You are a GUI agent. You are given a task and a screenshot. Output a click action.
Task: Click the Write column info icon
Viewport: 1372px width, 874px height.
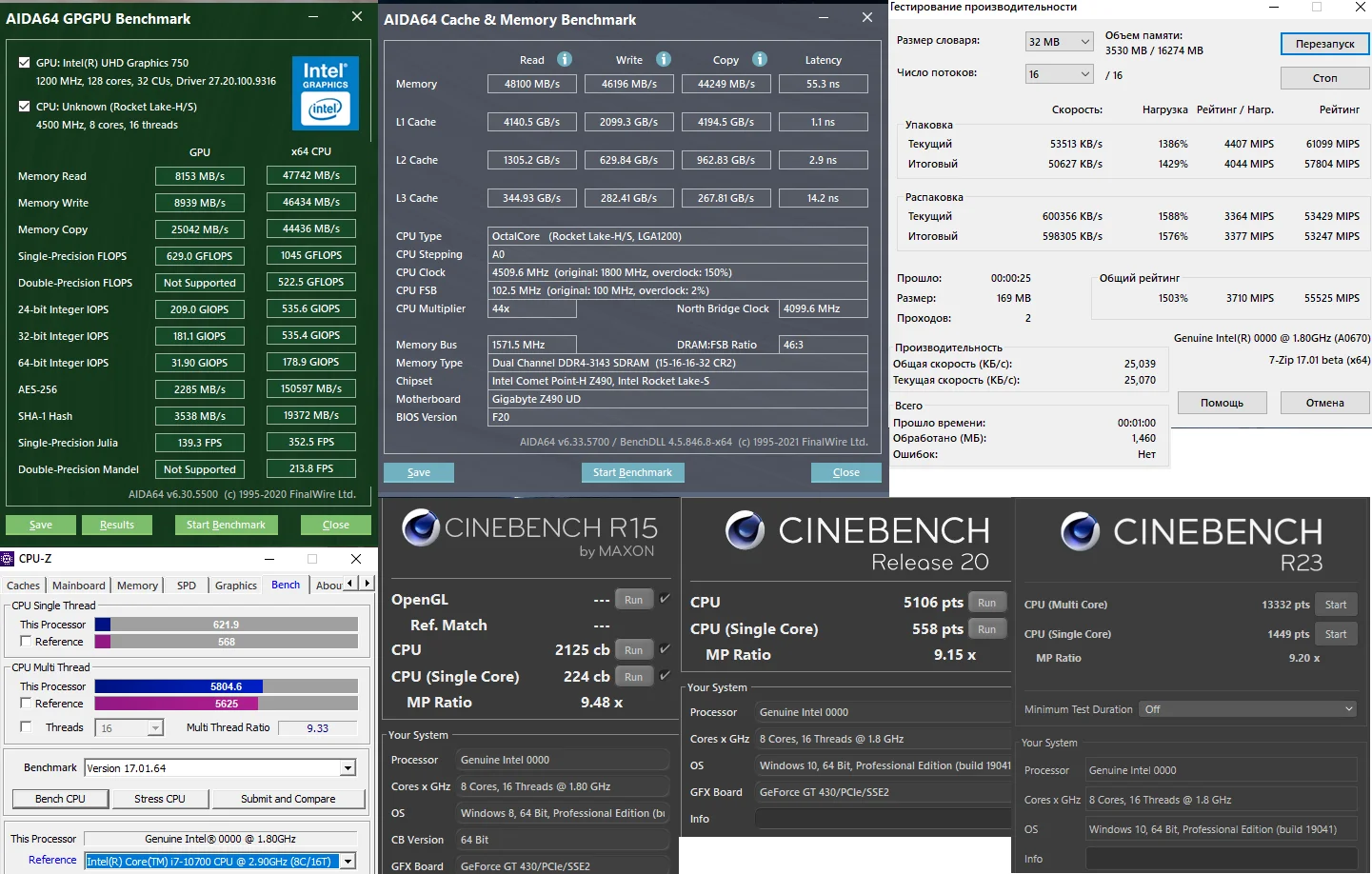(x=664, y=59)
